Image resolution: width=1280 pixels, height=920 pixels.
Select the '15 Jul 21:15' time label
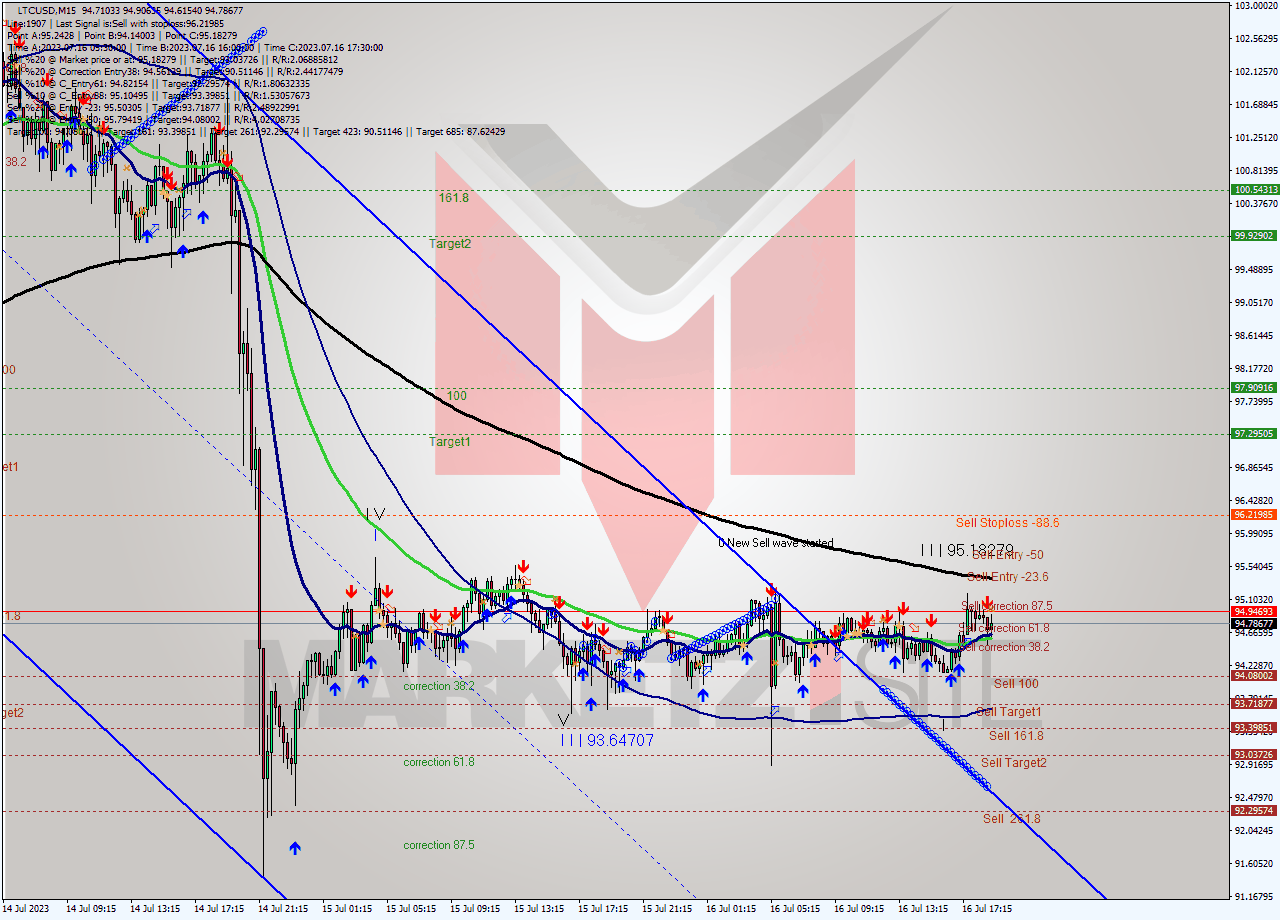[667, 909]
